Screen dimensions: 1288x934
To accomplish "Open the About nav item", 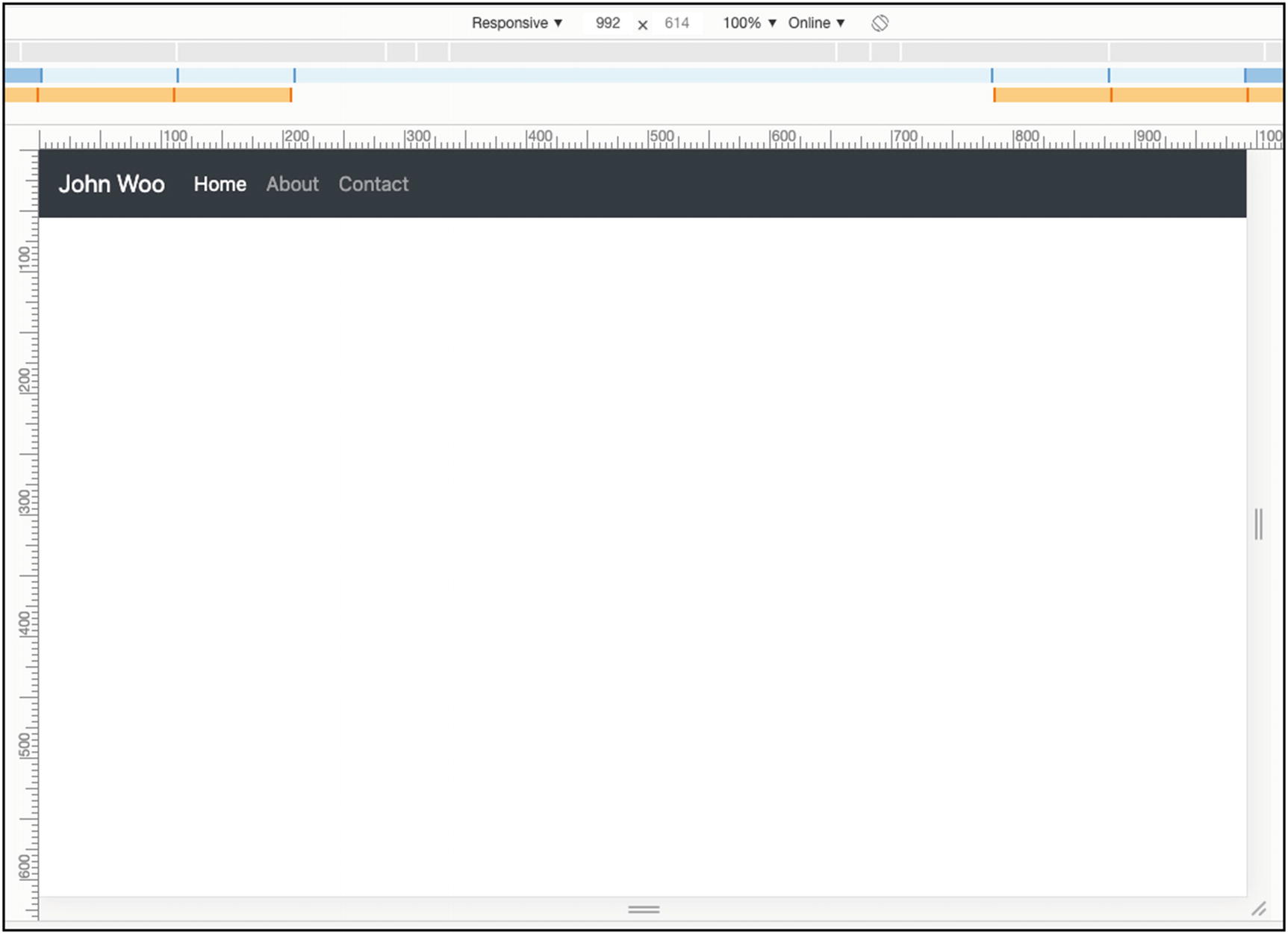I will pos(292,184).
